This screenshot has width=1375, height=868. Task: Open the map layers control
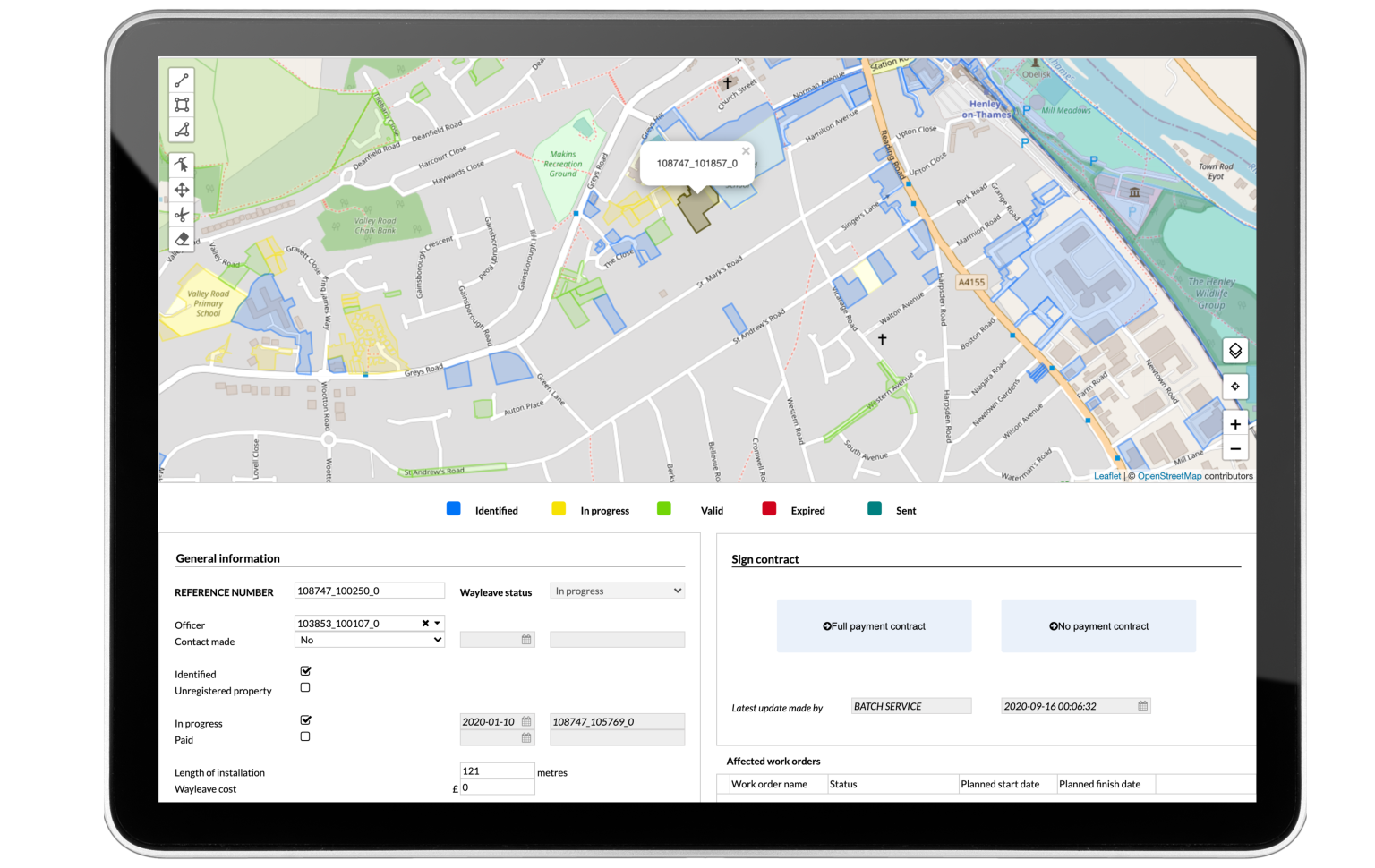(1234, 351)
